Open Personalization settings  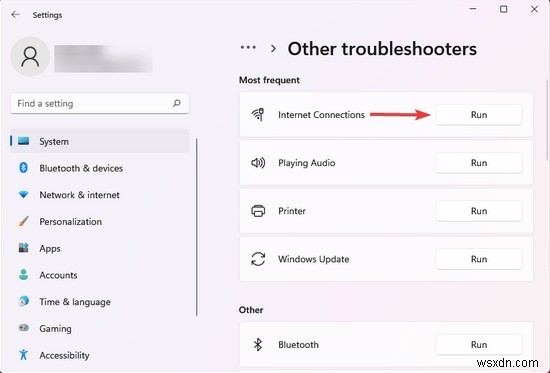(x=100, y=221)
